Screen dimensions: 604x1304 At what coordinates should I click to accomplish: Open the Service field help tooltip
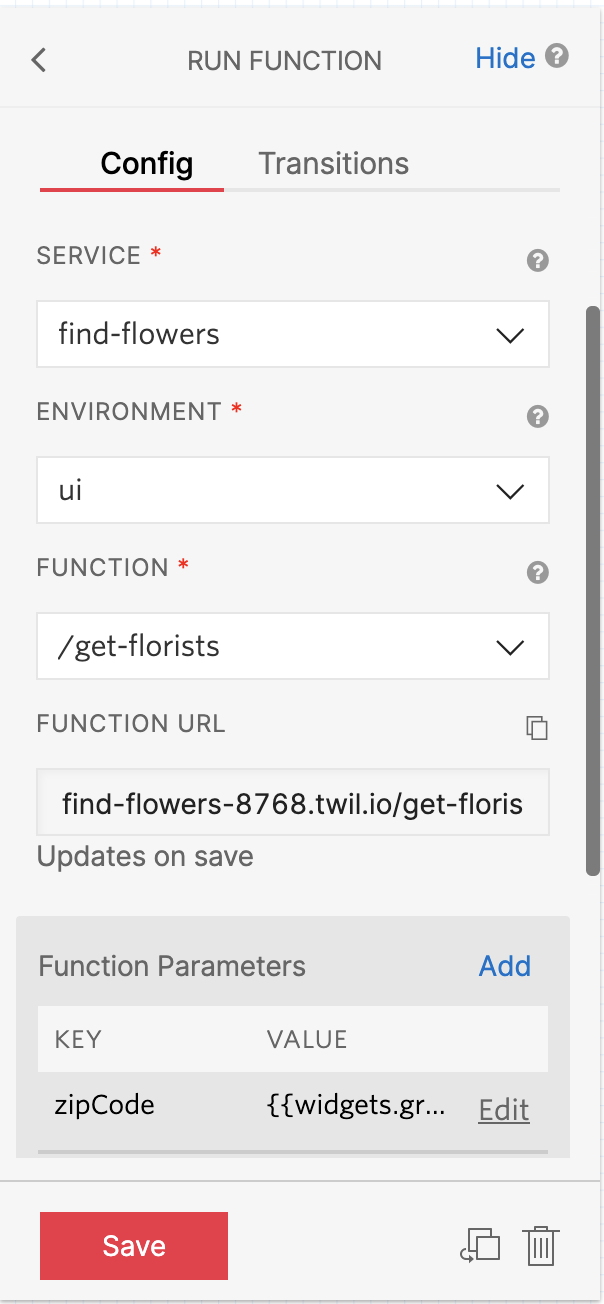538,261
